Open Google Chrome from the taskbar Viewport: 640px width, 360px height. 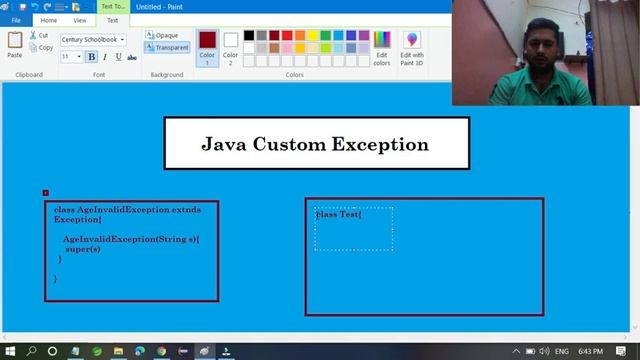coord(162,351)
